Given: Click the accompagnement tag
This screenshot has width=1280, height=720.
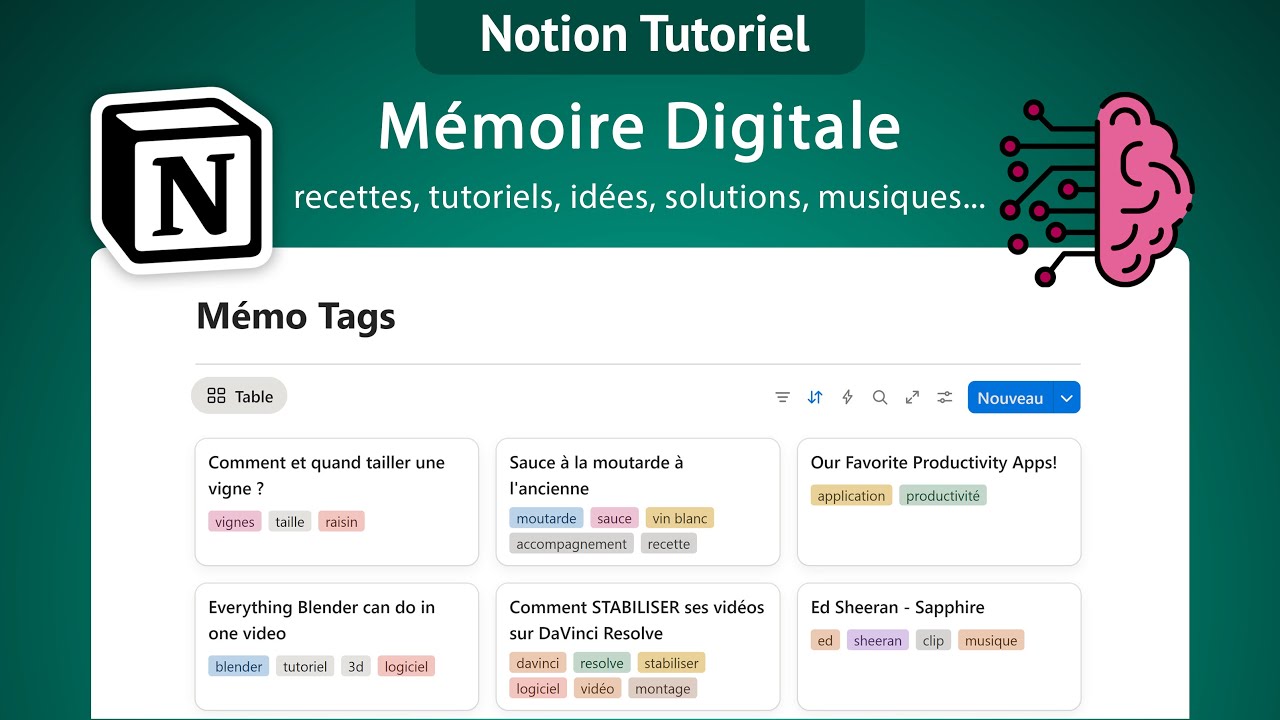Looking at the screenshot, I should pyautogui.click(x=572, y=544).
